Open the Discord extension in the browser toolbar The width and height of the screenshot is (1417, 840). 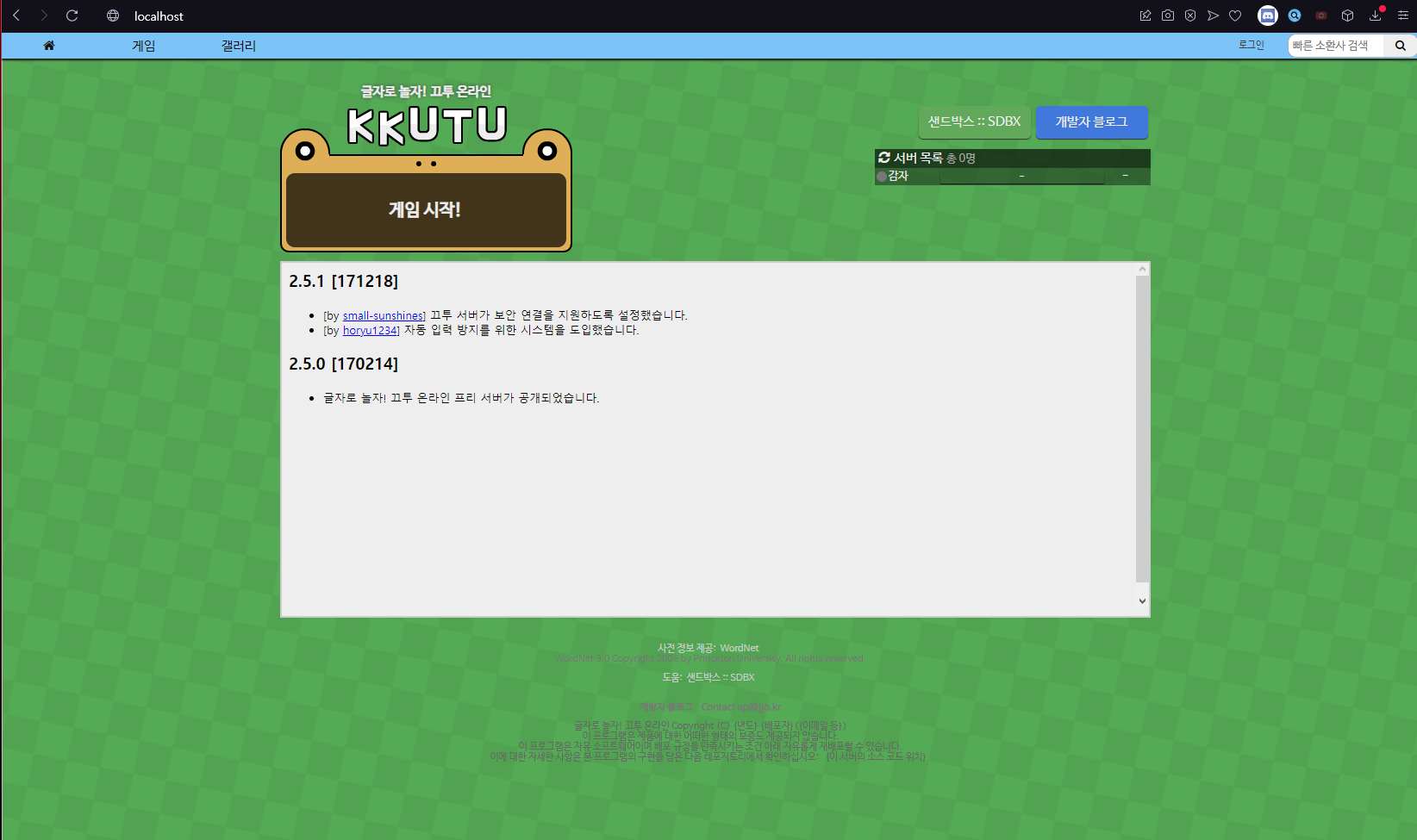click(1267, 16)
